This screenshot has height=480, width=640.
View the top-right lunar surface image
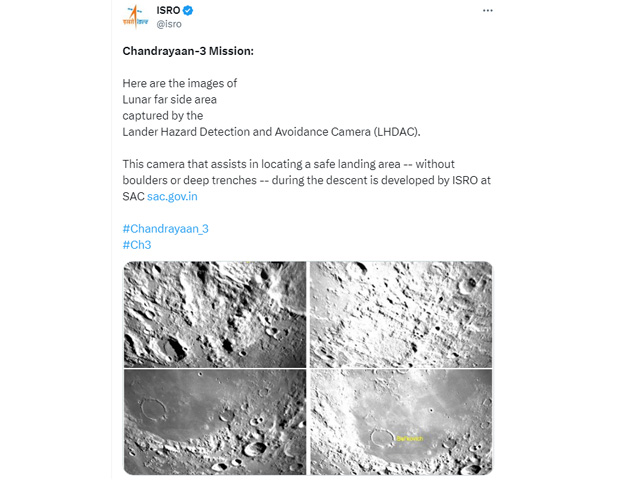[x=401, y=314]
